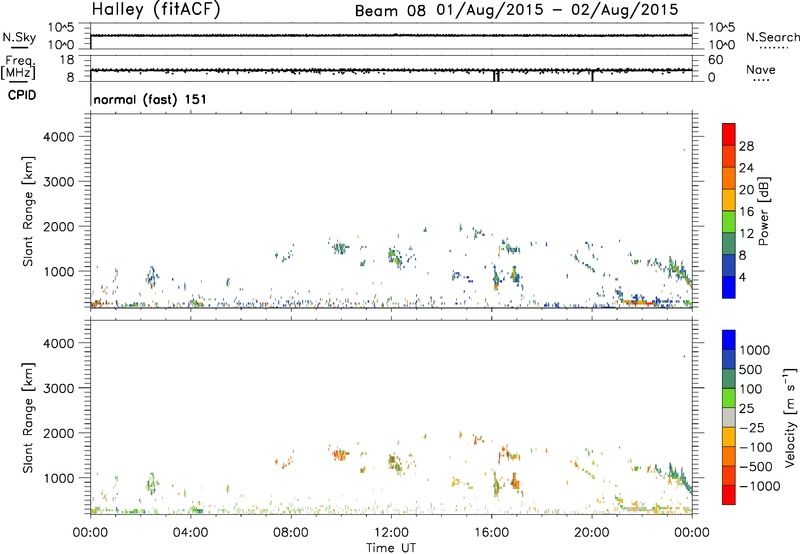Click the N.Sky noise trace line in top panel

[391, 35]
